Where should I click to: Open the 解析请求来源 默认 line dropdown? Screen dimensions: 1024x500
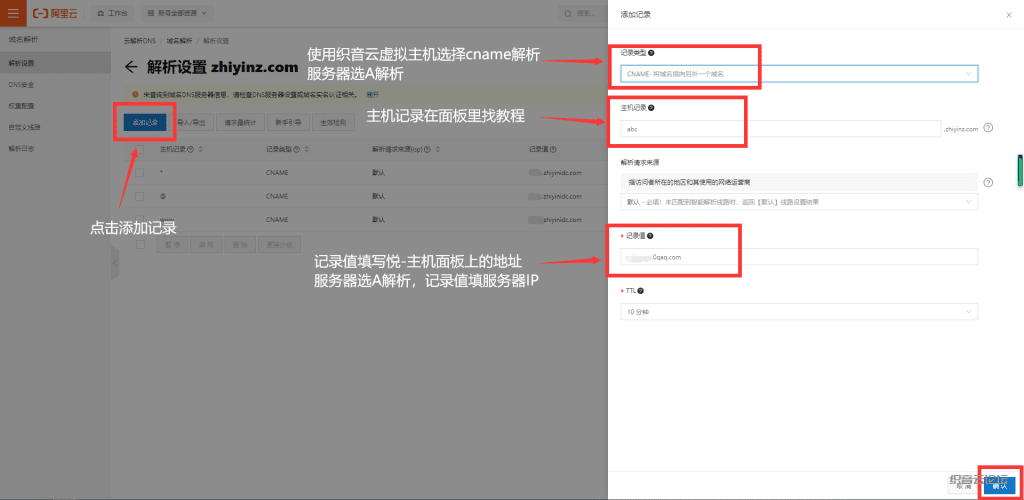[x=799, y=202]
